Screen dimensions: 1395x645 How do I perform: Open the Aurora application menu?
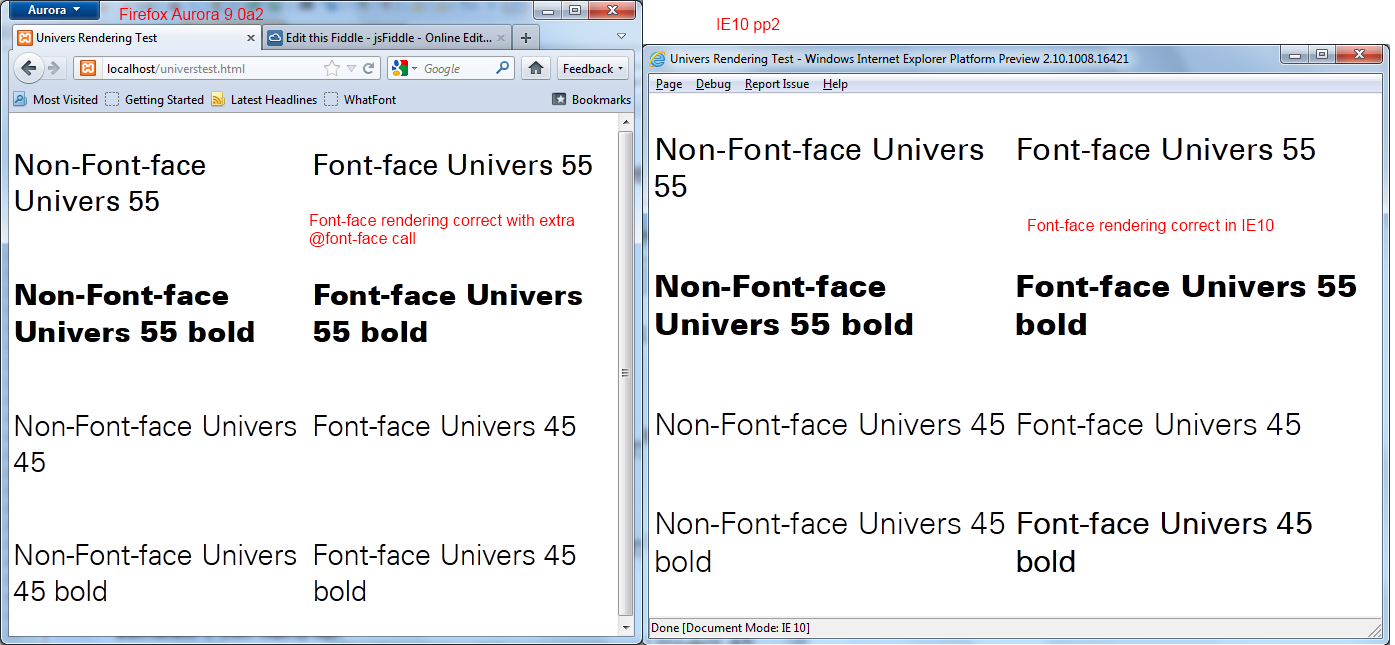point(52,10)
